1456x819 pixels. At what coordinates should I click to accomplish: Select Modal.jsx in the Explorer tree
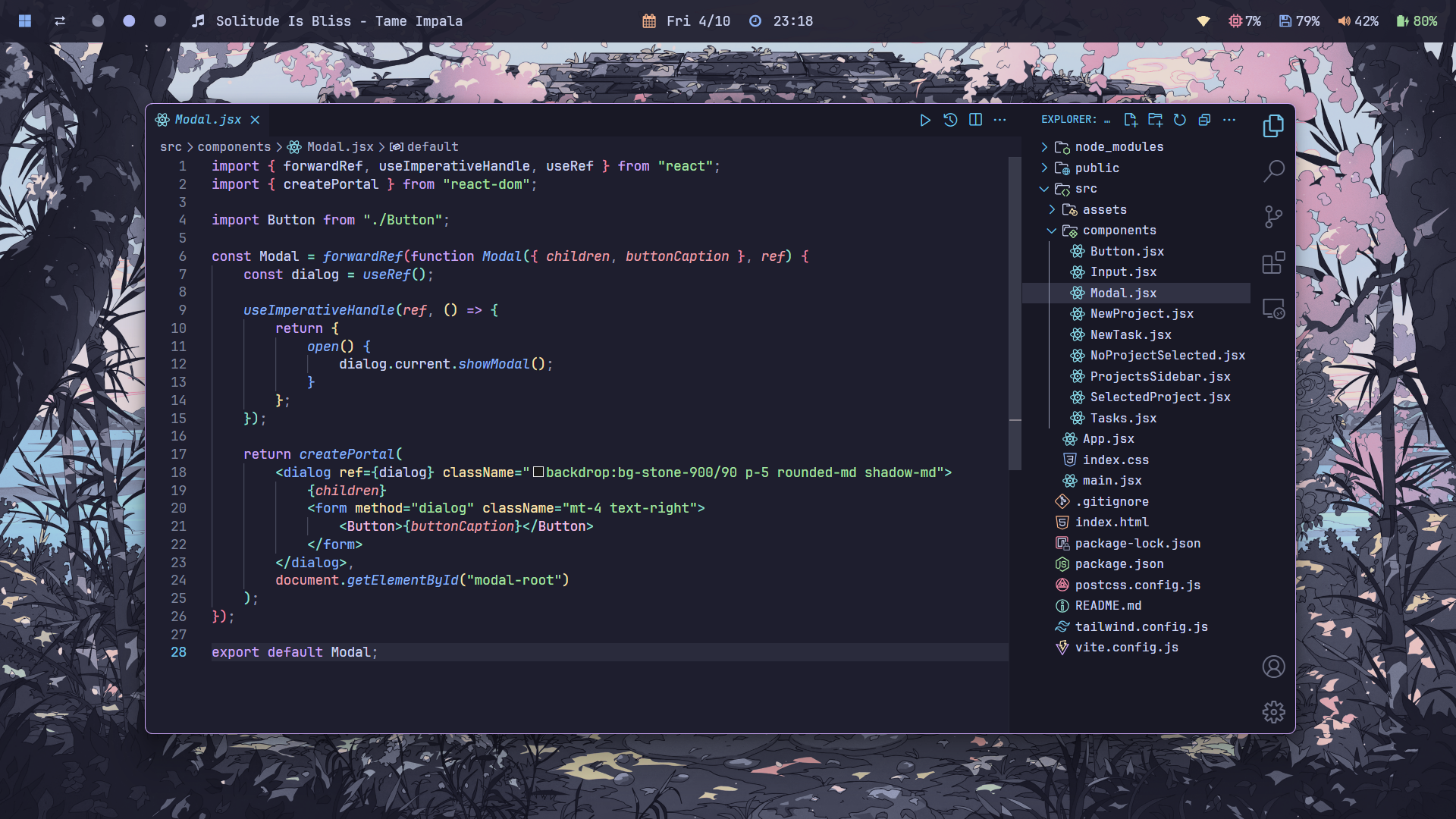(1136, 293)
